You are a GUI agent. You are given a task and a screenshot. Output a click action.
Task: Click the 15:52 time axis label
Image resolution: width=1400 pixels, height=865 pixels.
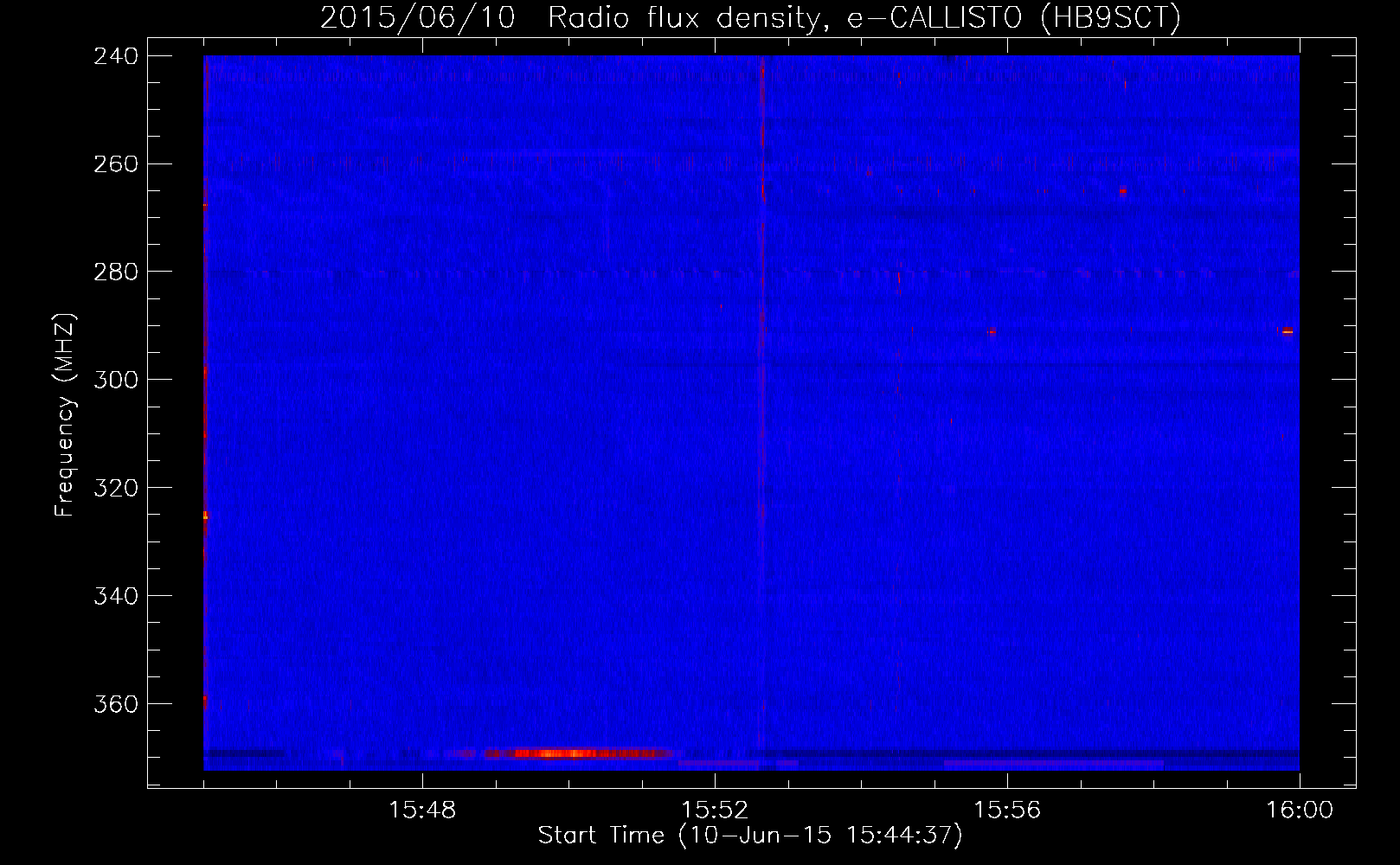point(715,811)
